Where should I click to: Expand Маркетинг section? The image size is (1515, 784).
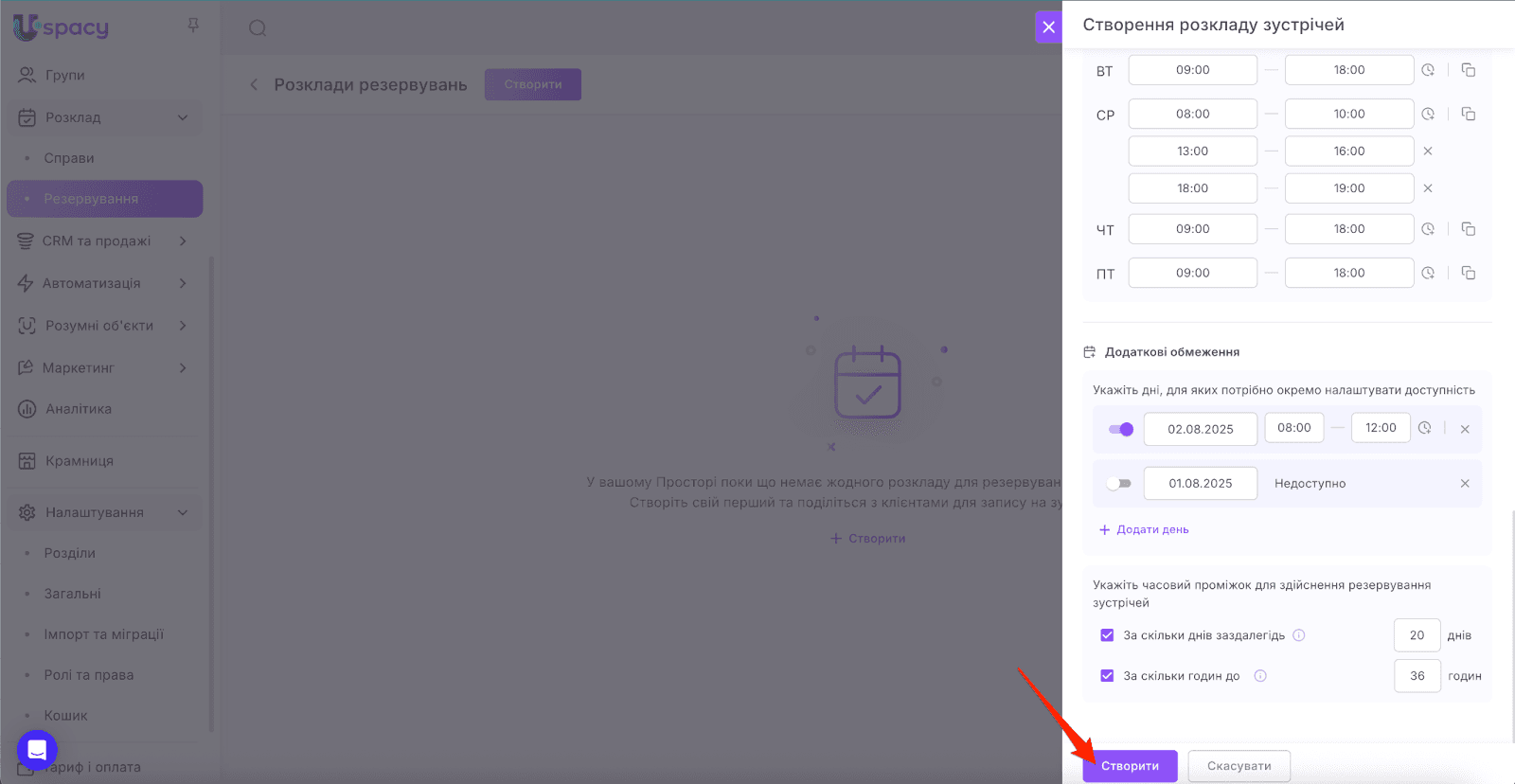183,367
